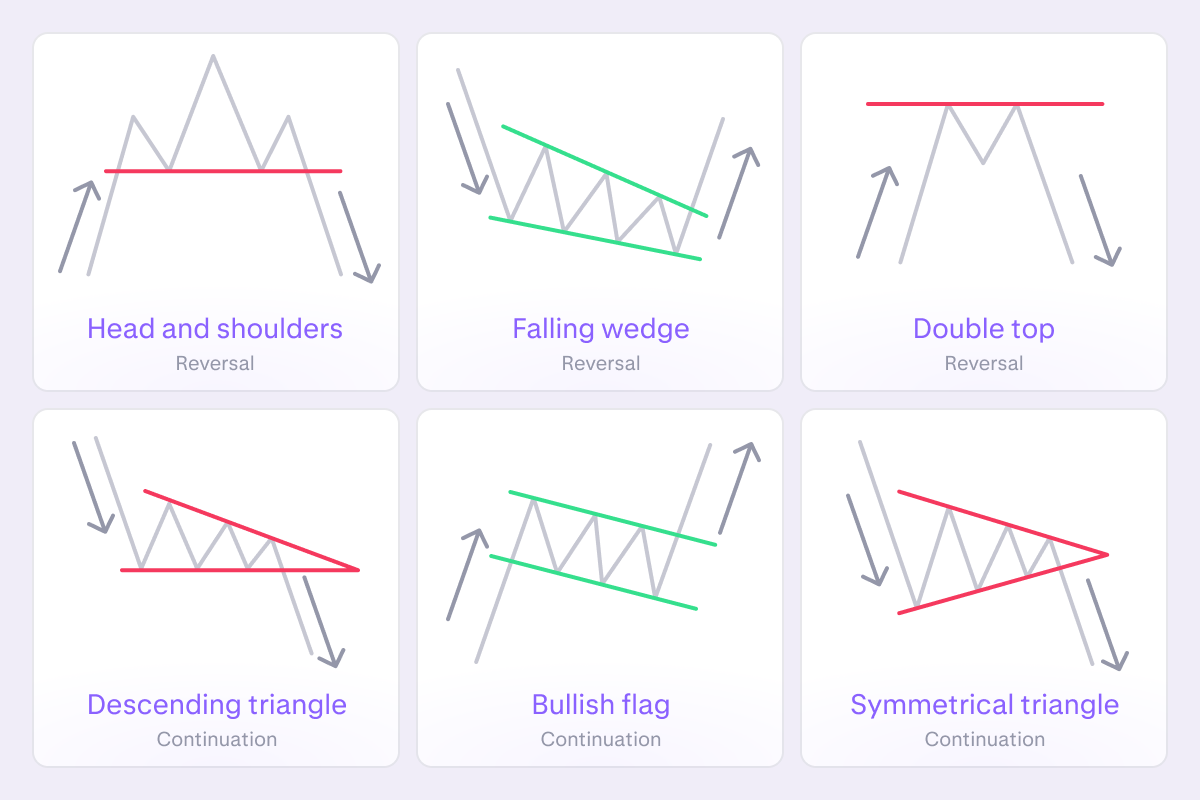Screen dimensions: 1200x800
Task: Click the downward arrow in Head and shoulders card
Action: point(358,236)
